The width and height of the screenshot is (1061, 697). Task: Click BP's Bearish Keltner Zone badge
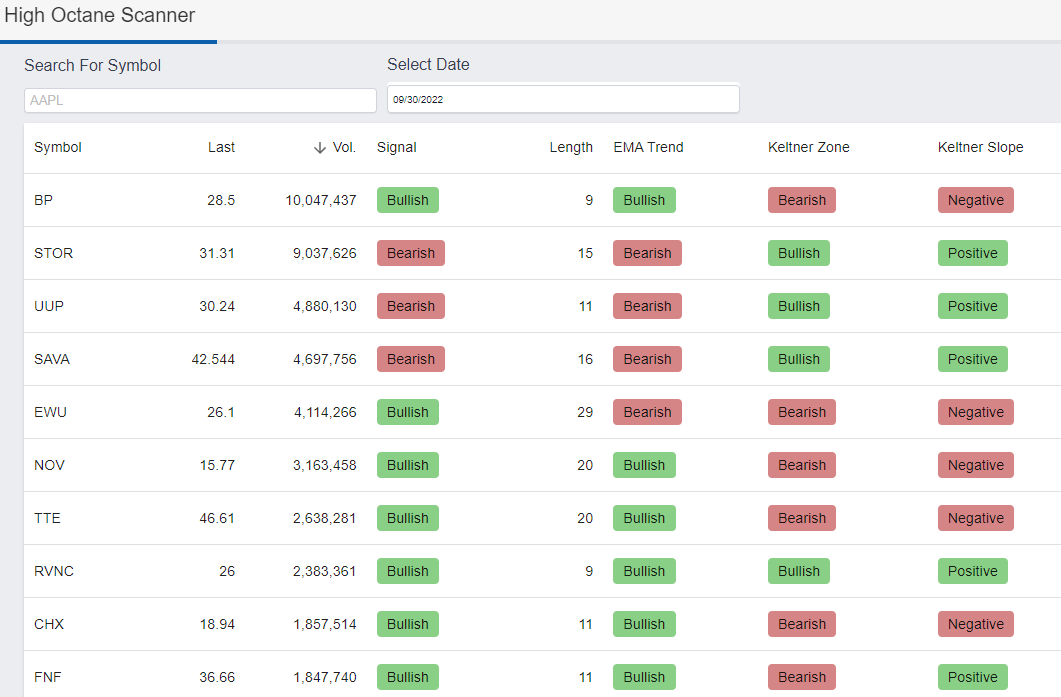[802, 200]
